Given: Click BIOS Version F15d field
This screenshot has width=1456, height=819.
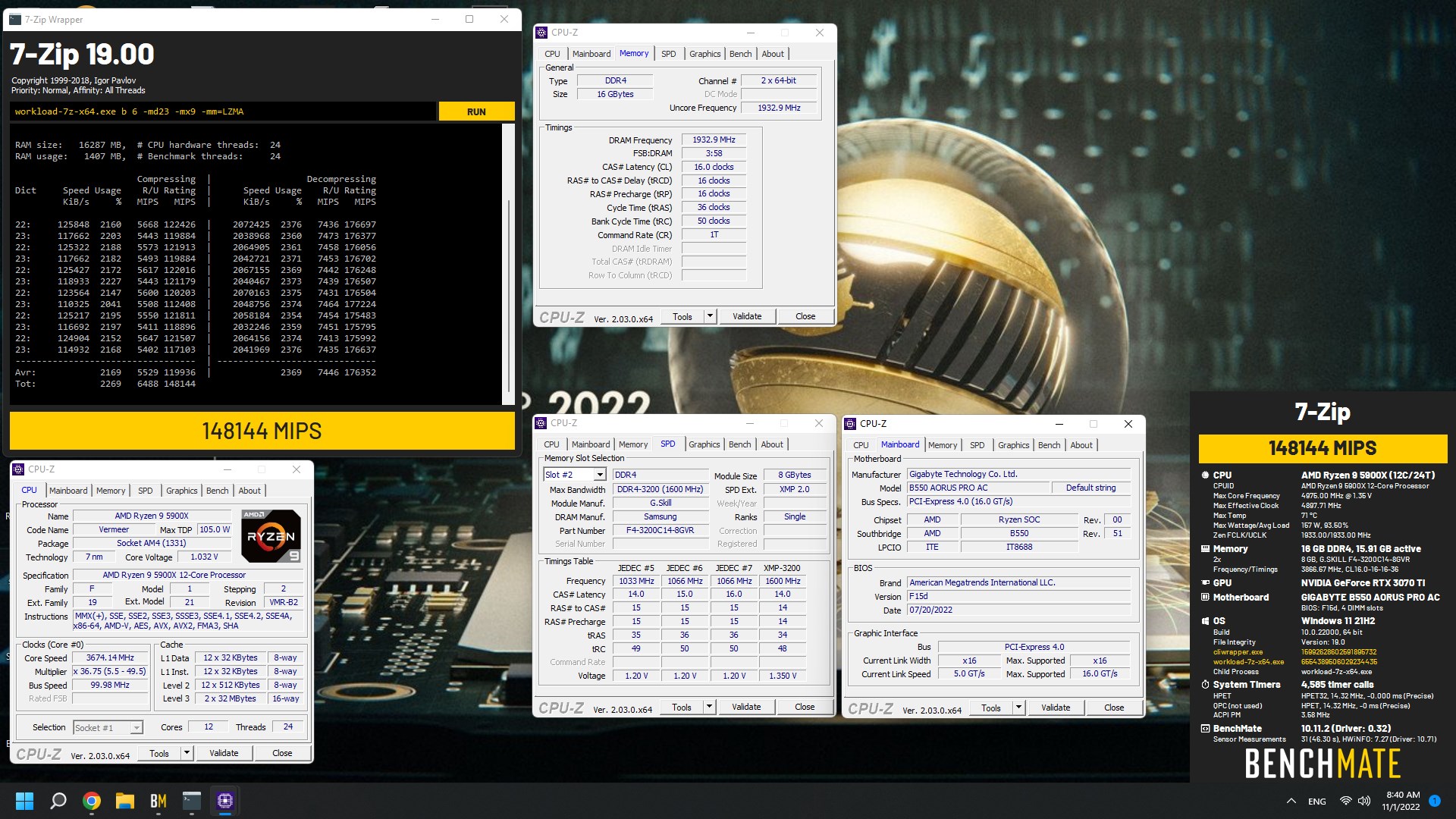Looking at the screenshot, I should pyautogui.click(x=1018, y=596).
